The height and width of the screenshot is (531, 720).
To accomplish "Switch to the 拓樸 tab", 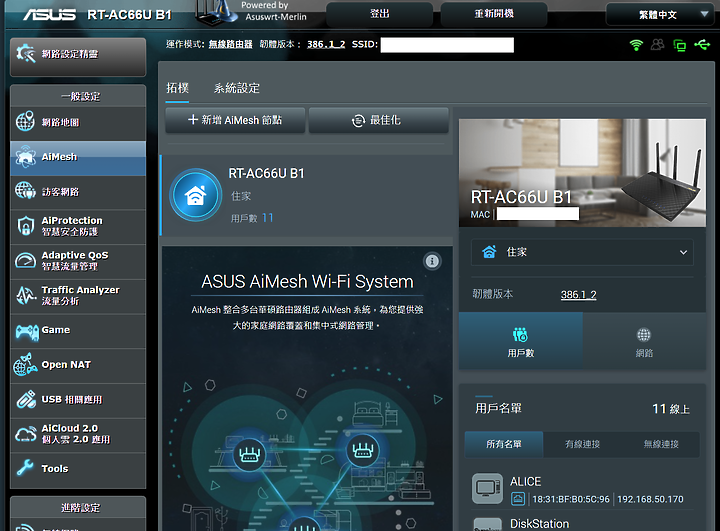I will point(177,88).
